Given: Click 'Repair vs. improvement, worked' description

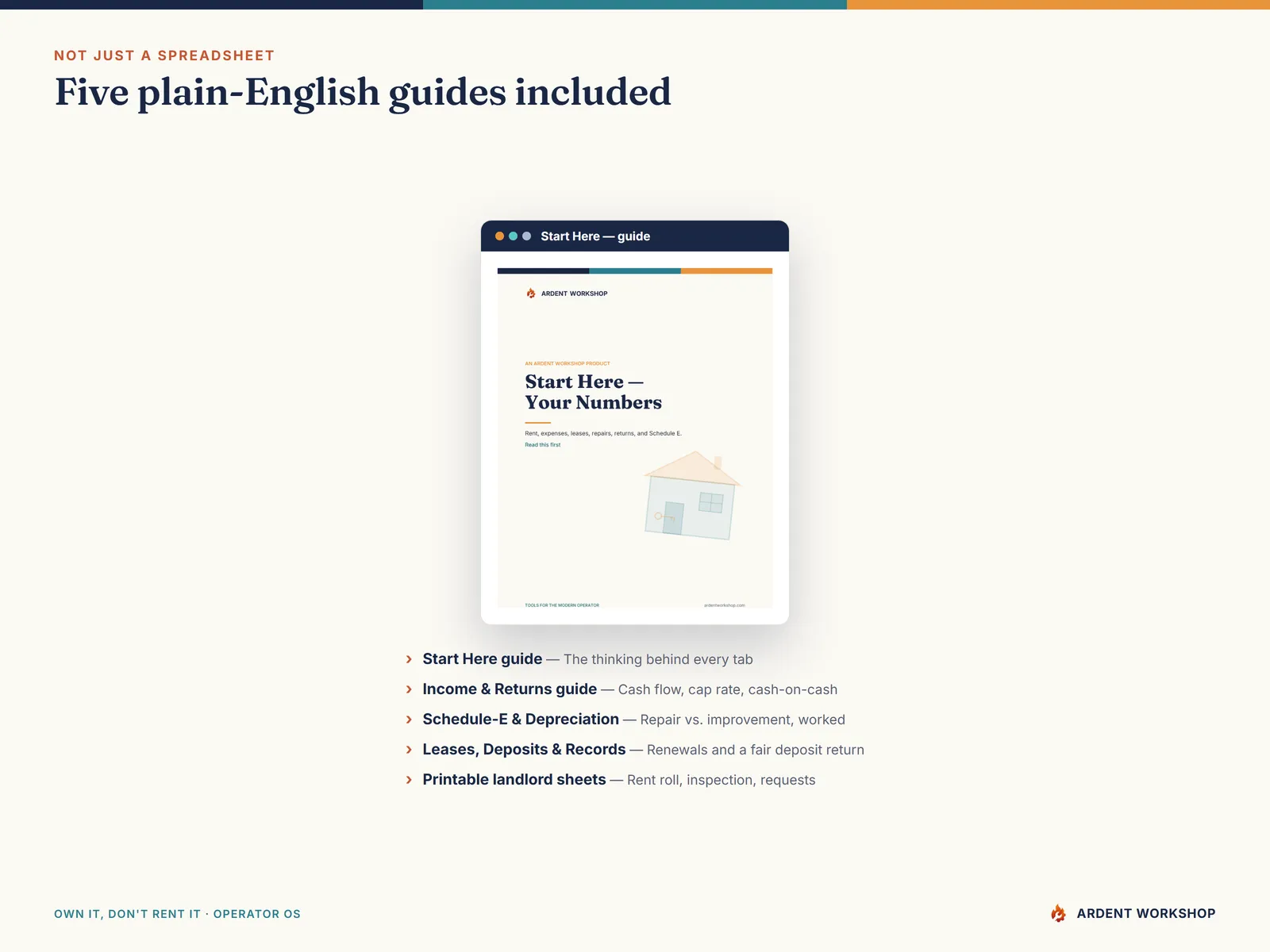Looking at the screenshot, I should (743, 720).
